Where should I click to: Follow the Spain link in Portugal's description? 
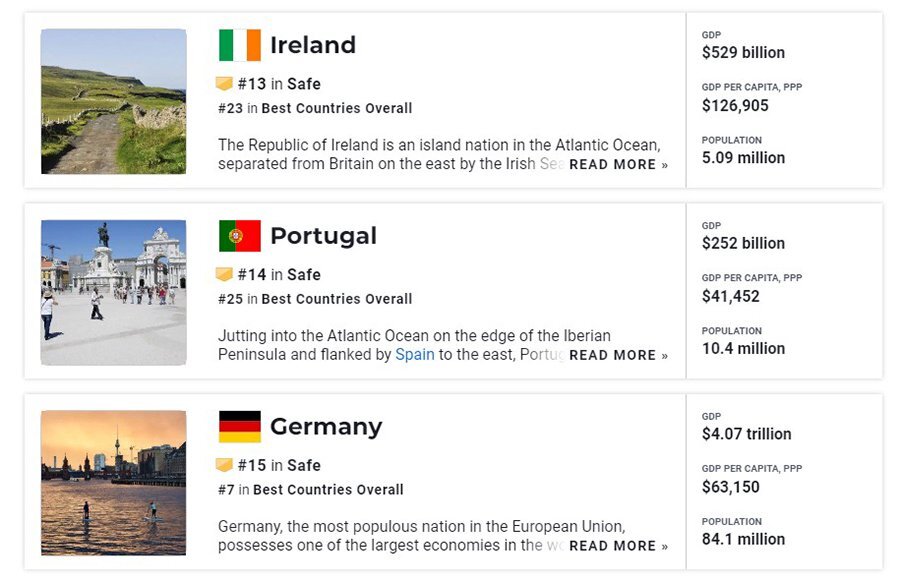point(414,355)
